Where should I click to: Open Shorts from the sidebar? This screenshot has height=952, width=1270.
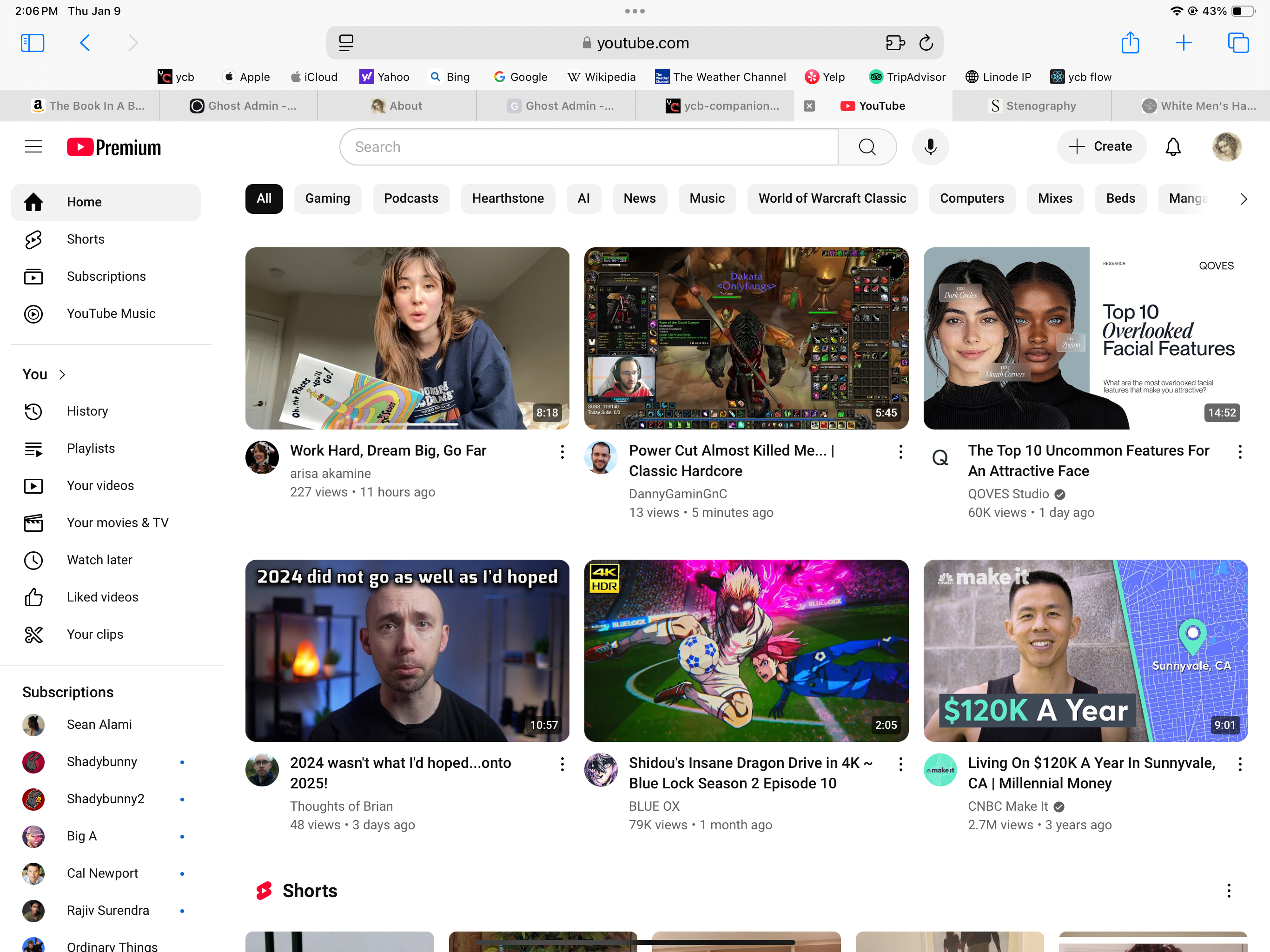(106, 239)
